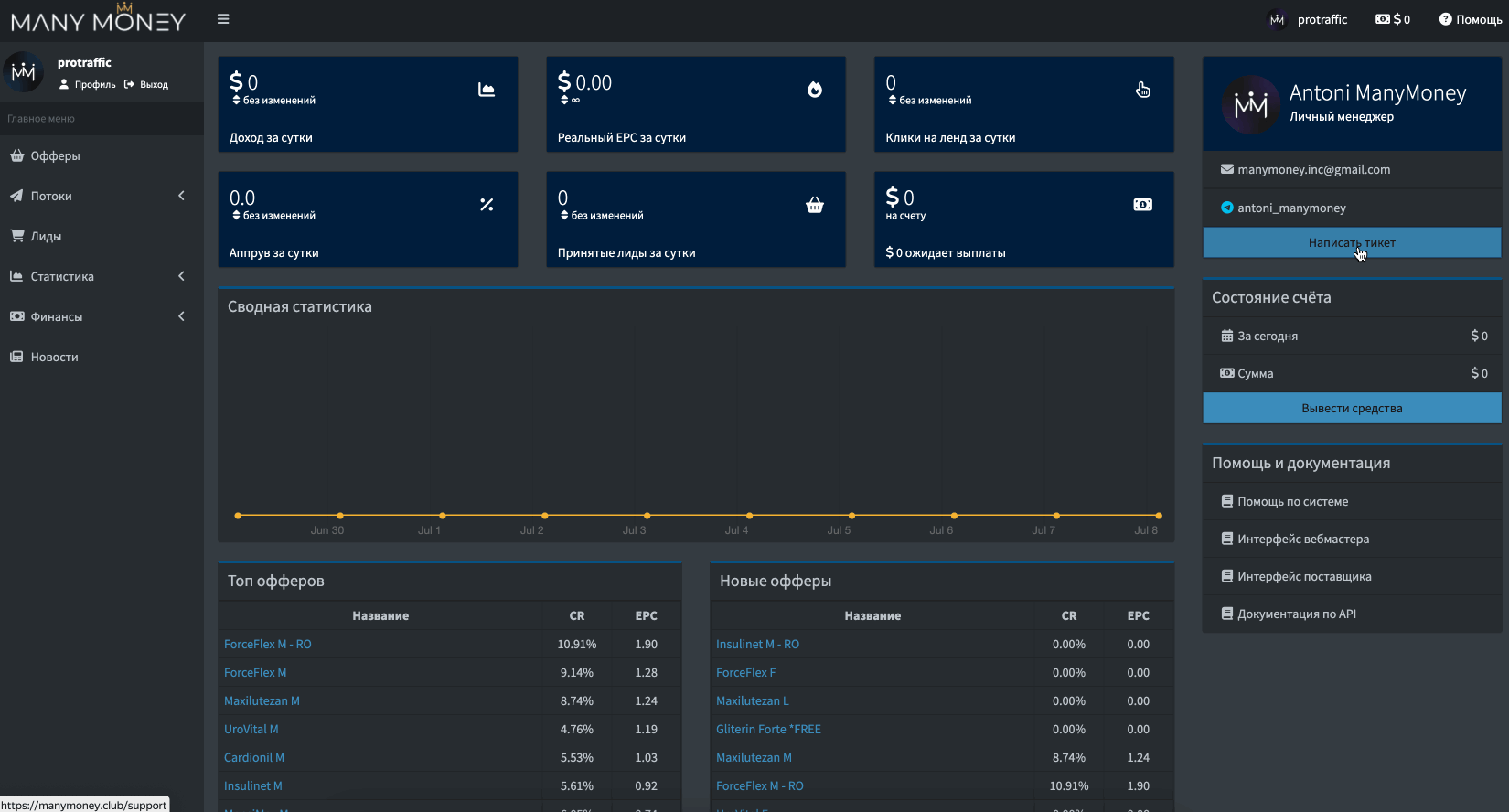
Task: Open the Insulinet M - RO new offer
Action: pos(757,644)
